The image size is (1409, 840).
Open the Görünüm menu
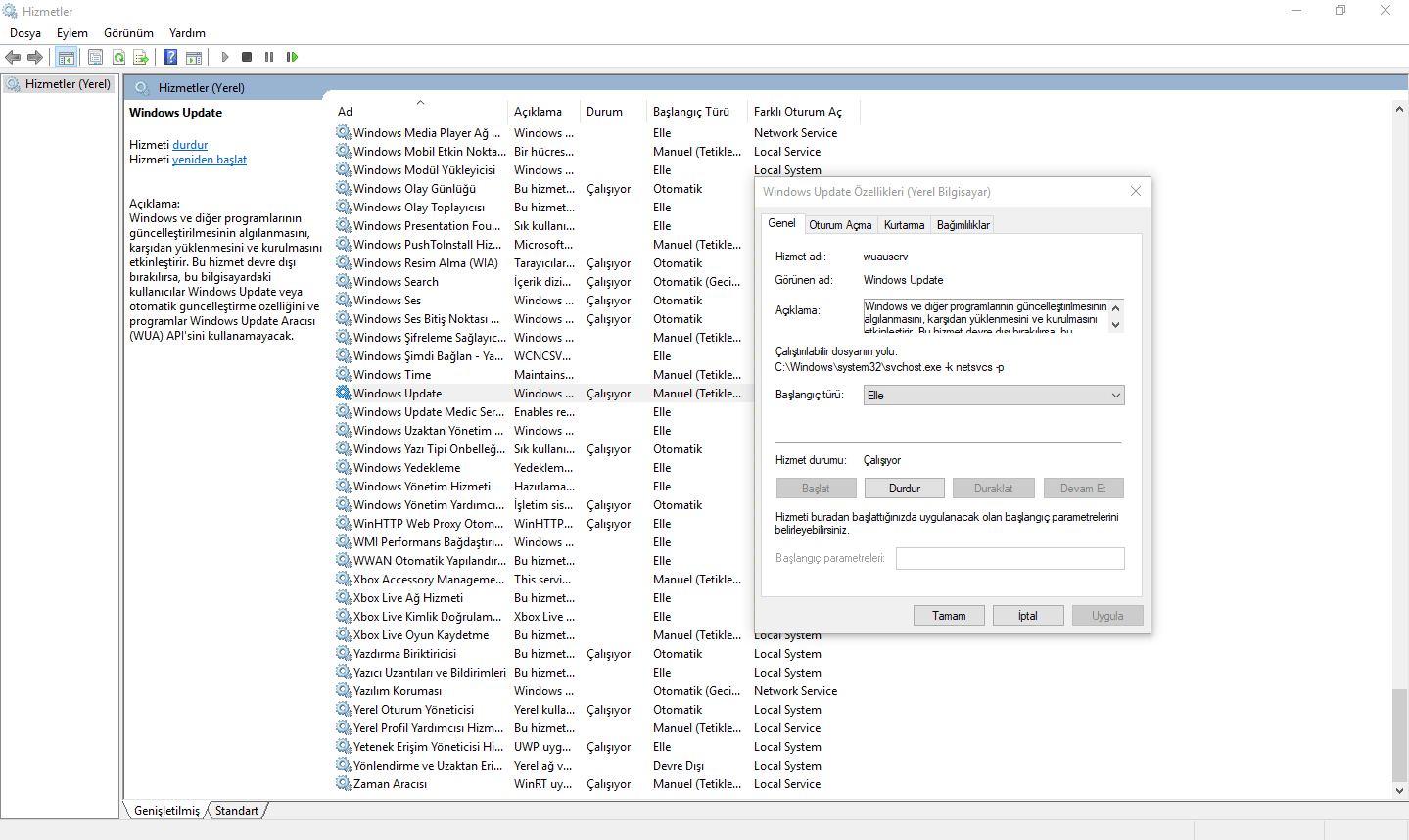(x=129, y=33)
